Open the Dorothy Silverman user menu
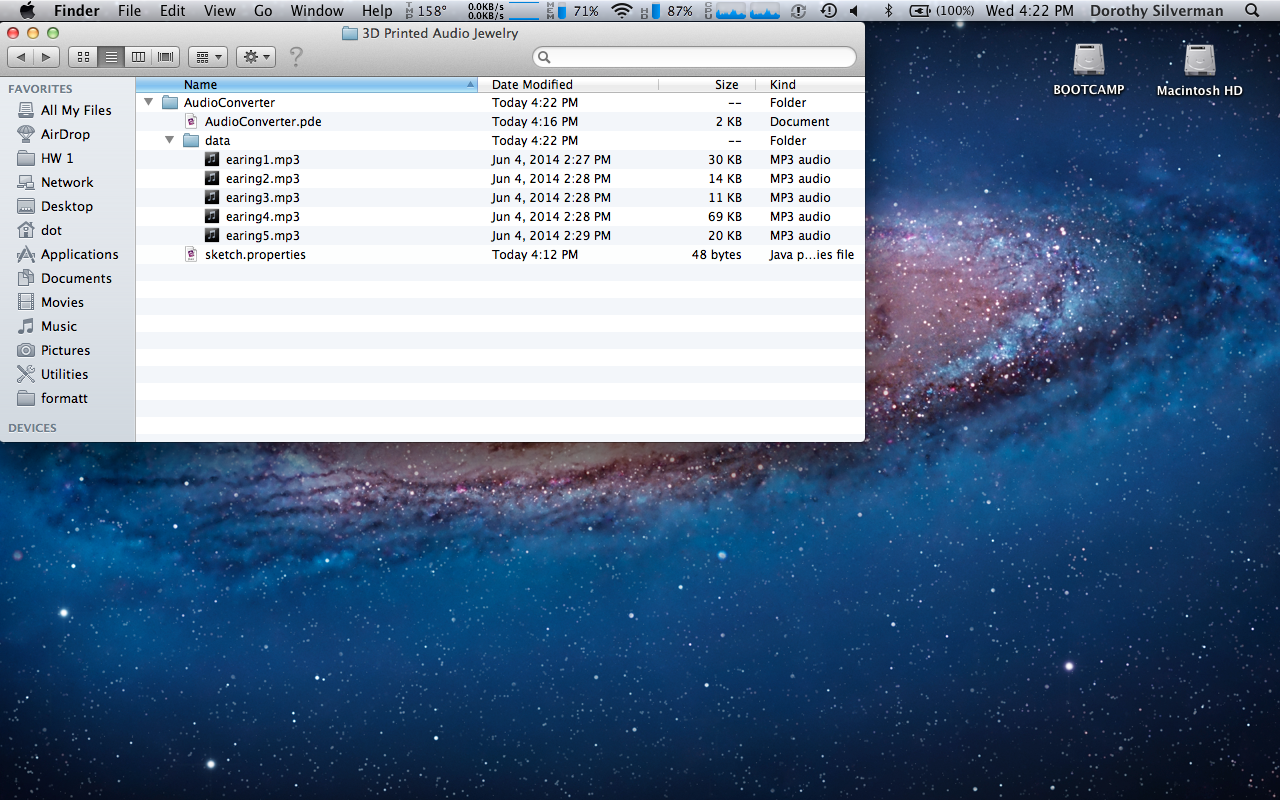The image size is (1280, 800). [1156, 11]
